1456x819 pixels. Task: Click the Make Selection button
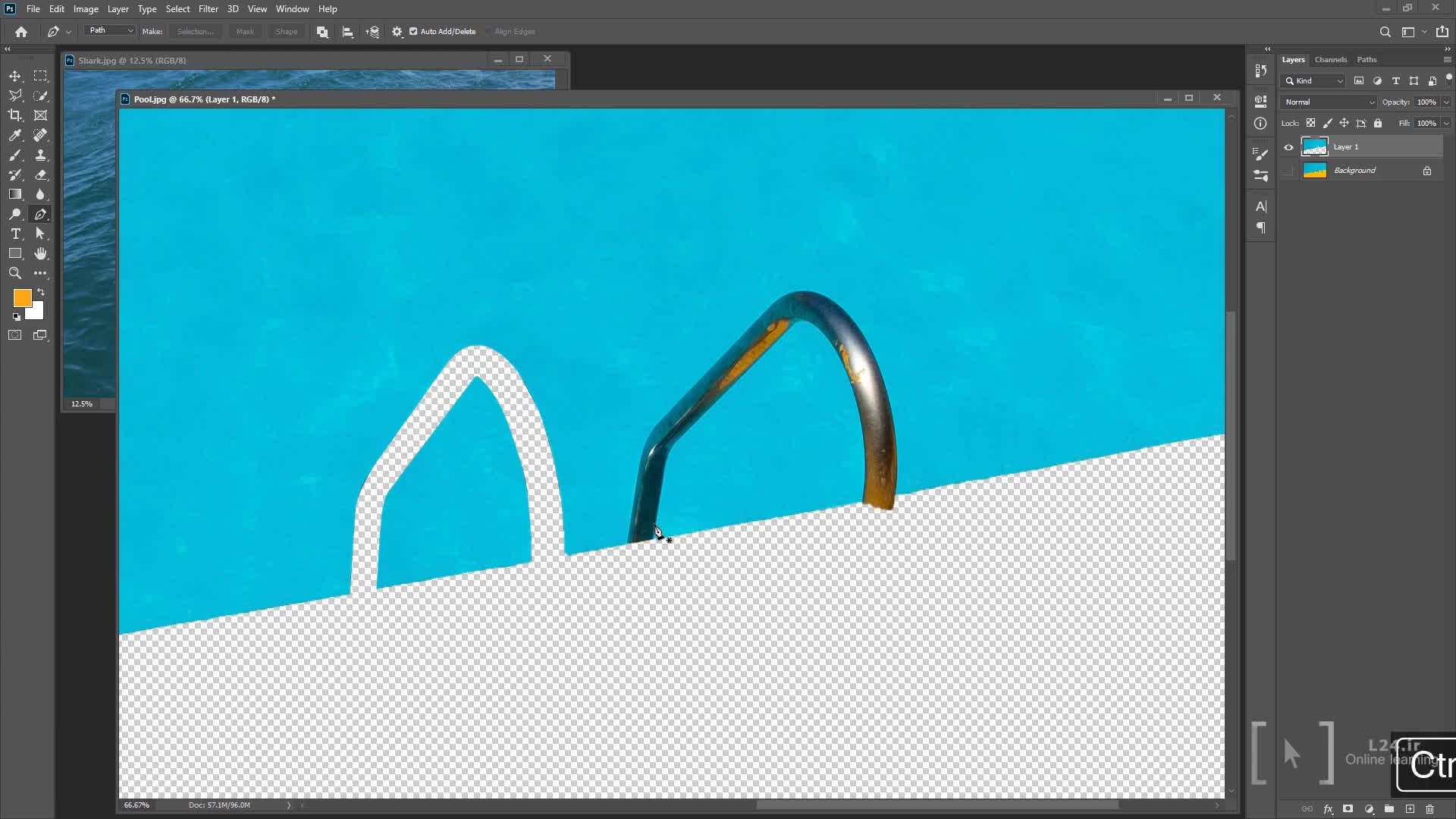point(196,32)
